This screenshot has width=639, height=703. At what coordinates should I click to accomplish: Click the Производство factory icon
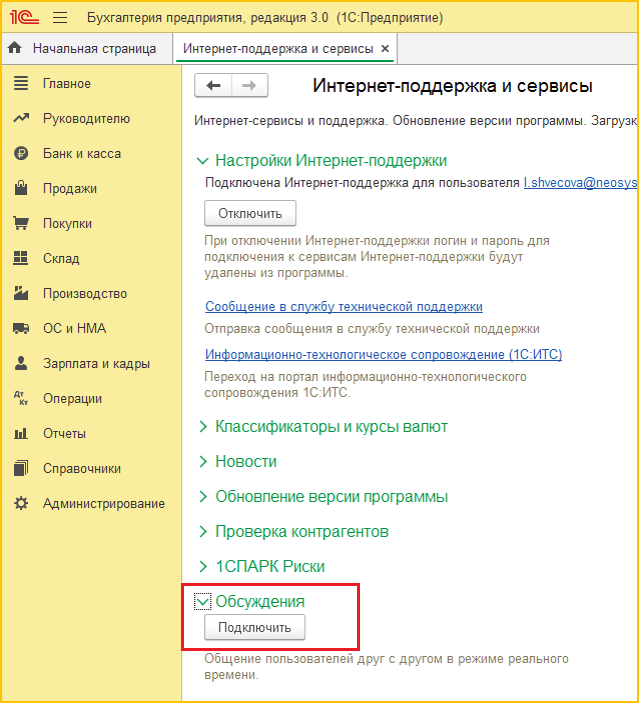point(21,293)
